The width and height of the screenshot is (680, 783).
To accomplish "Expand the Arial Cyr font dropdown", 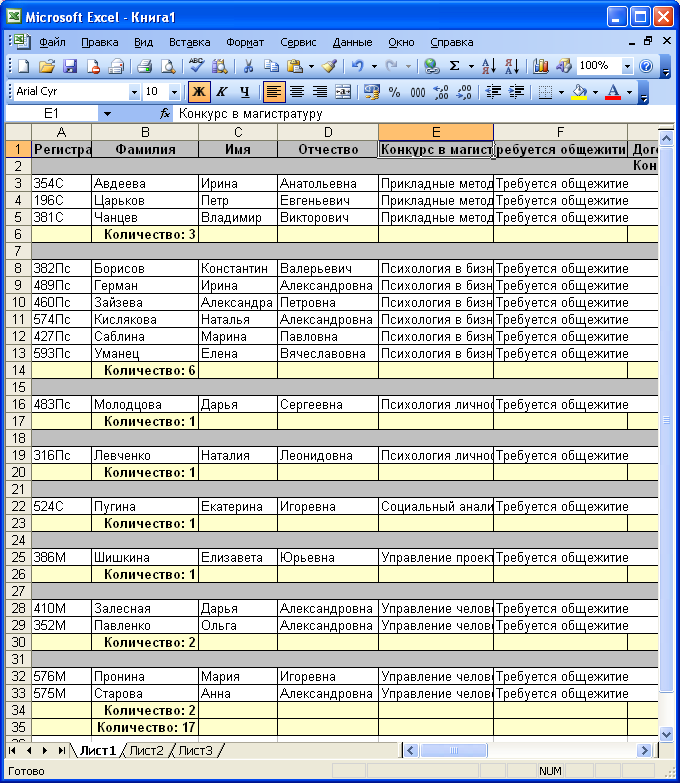I will 135,92.
